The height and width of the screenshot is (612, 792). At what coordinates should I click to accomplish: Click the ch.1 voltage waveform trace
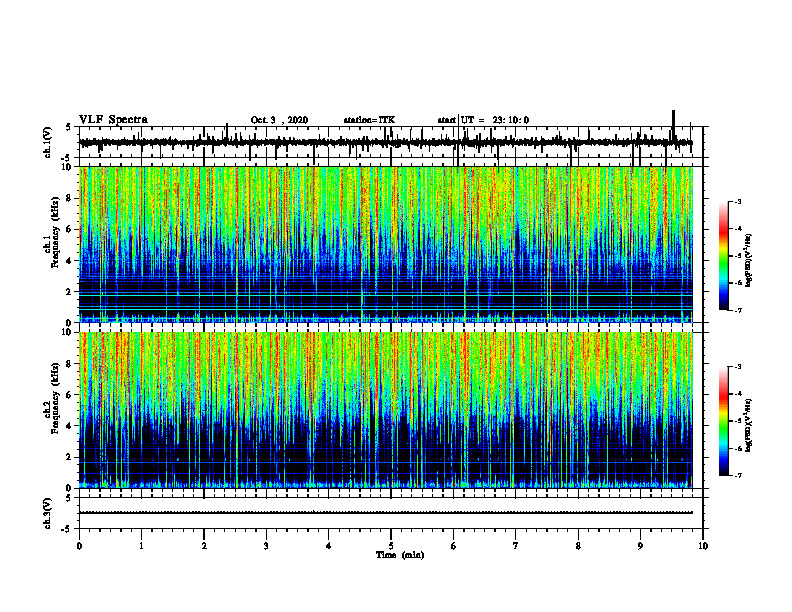386,142
